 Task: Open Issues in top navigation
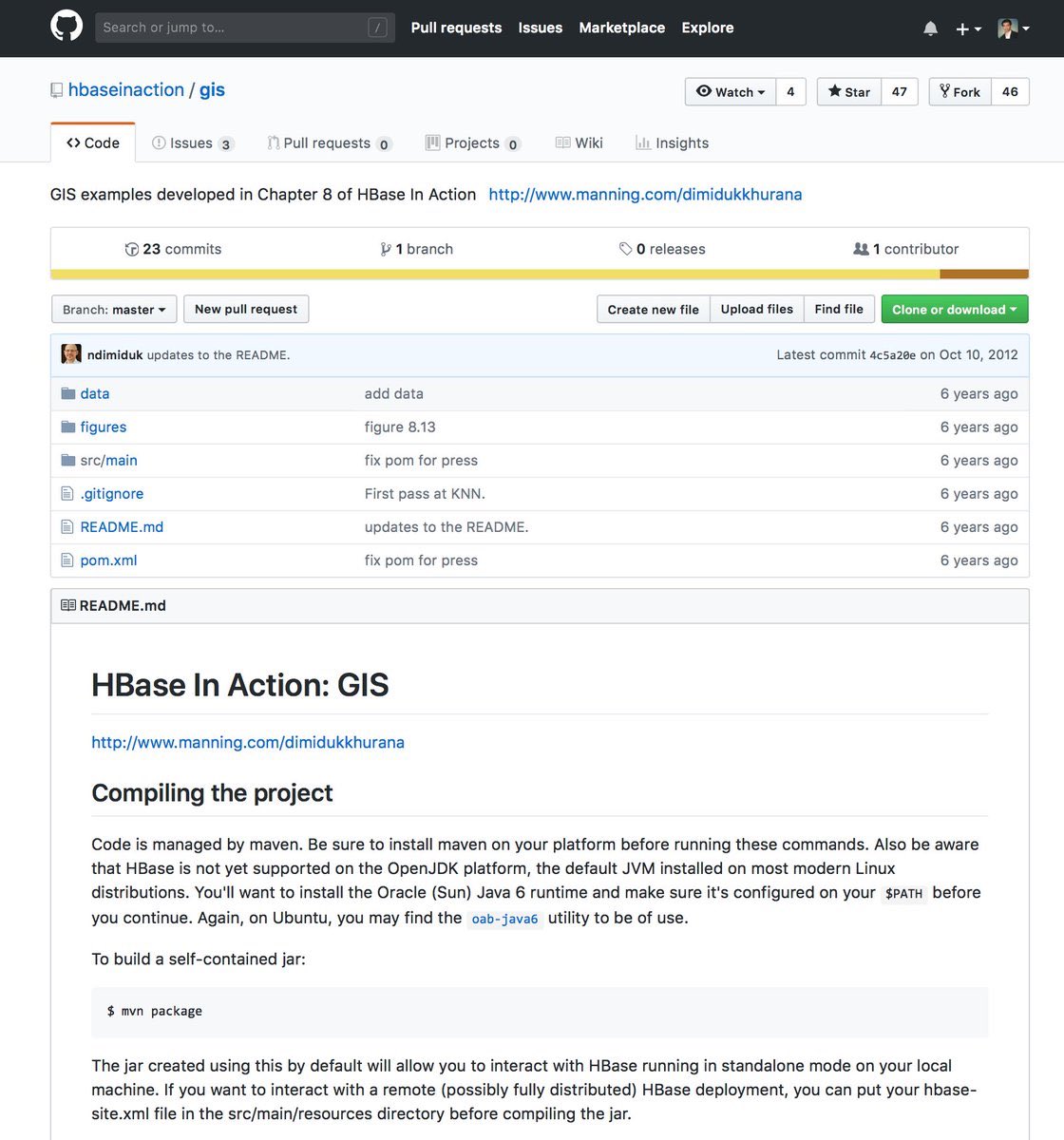(540, 28)
